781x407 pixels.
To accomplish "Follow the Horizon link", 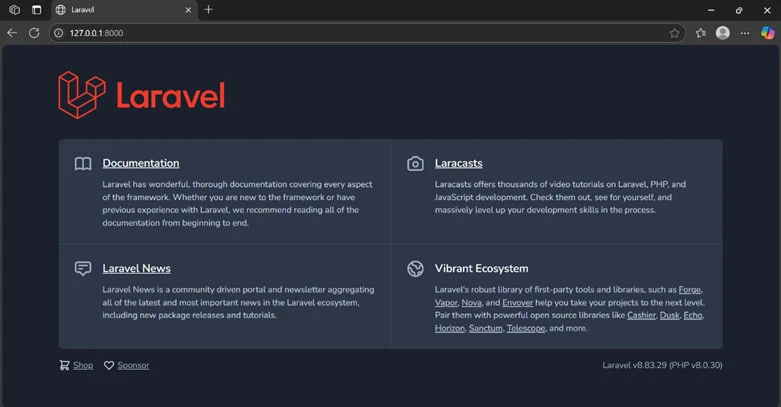I will [450, 328].
